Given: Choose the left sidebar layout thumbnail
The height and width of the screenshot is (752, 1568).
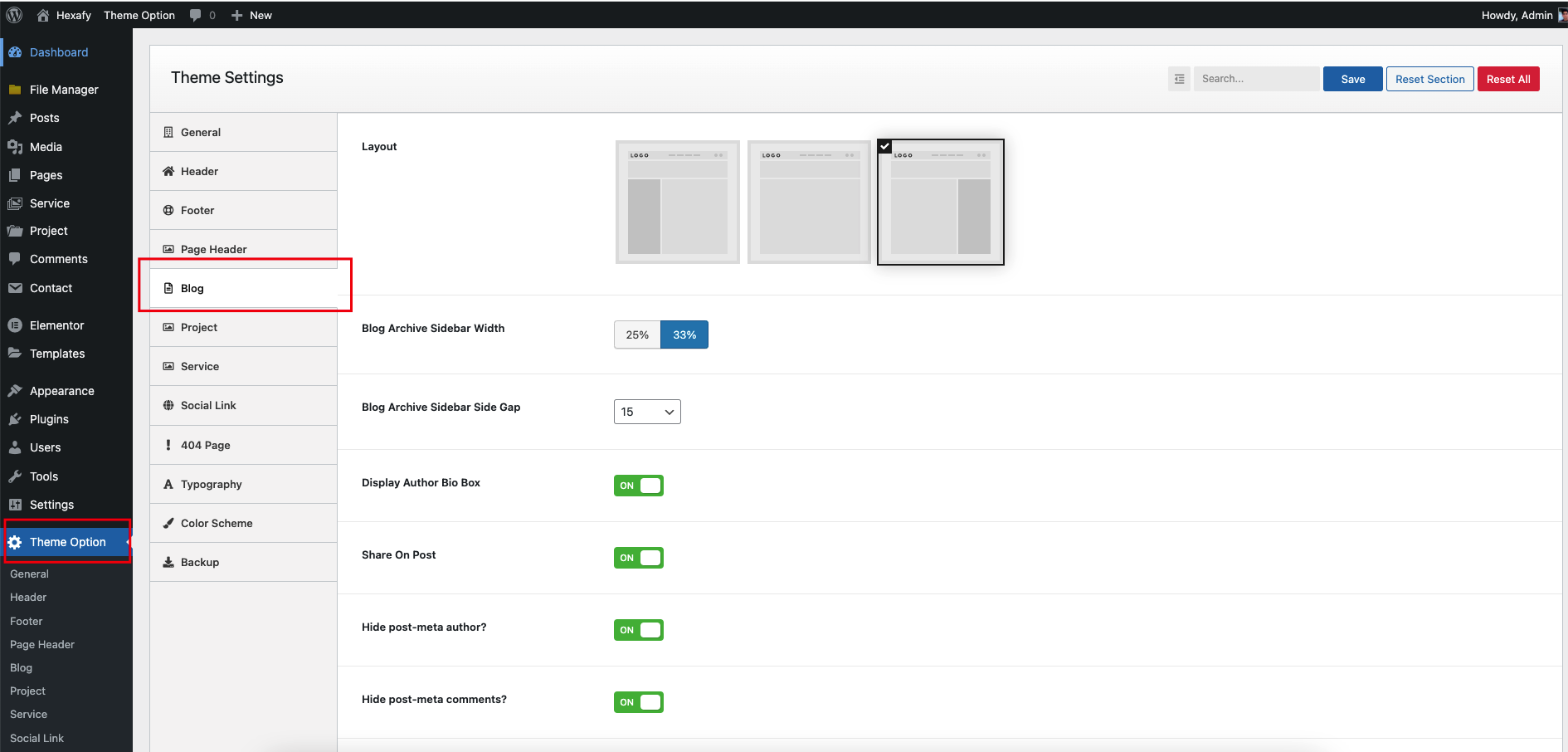Looking at the screenshot, I should click(678, 202).
